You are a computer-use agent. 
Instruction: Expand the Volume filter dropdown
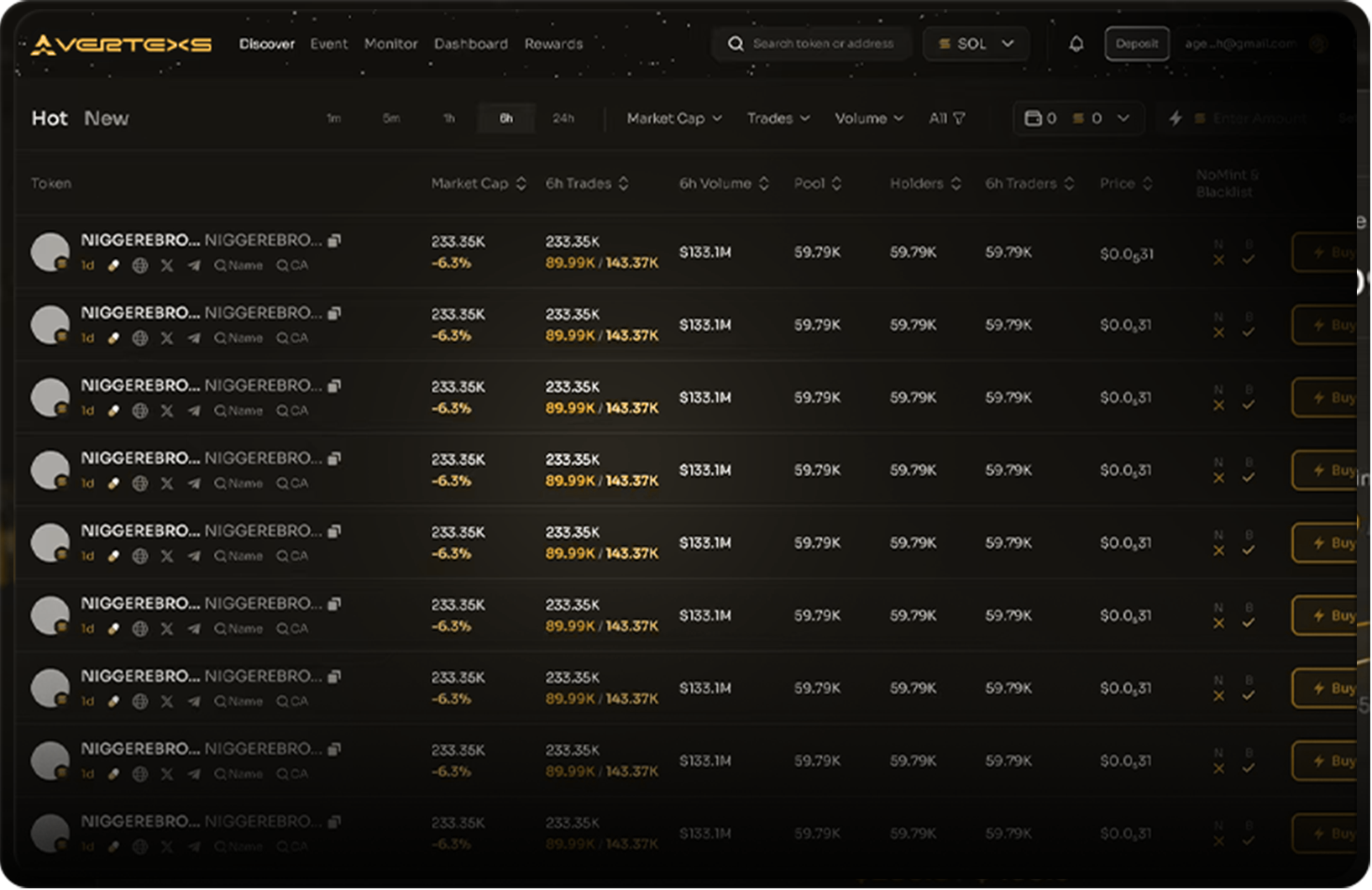(x=868, y=118)
